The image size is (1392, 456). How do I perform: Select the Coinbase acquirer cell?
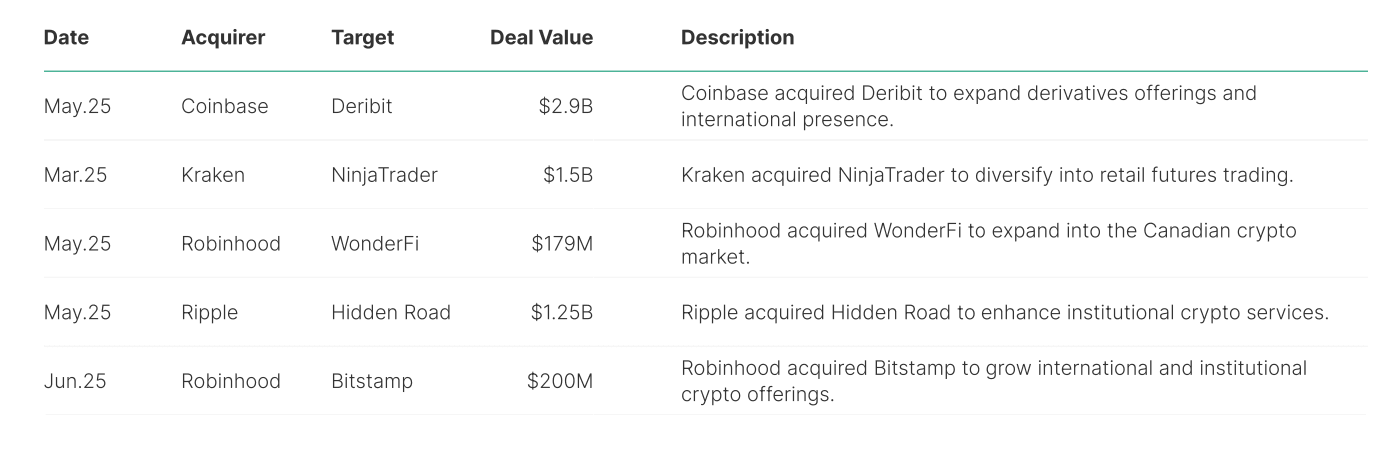coord(225,106)
